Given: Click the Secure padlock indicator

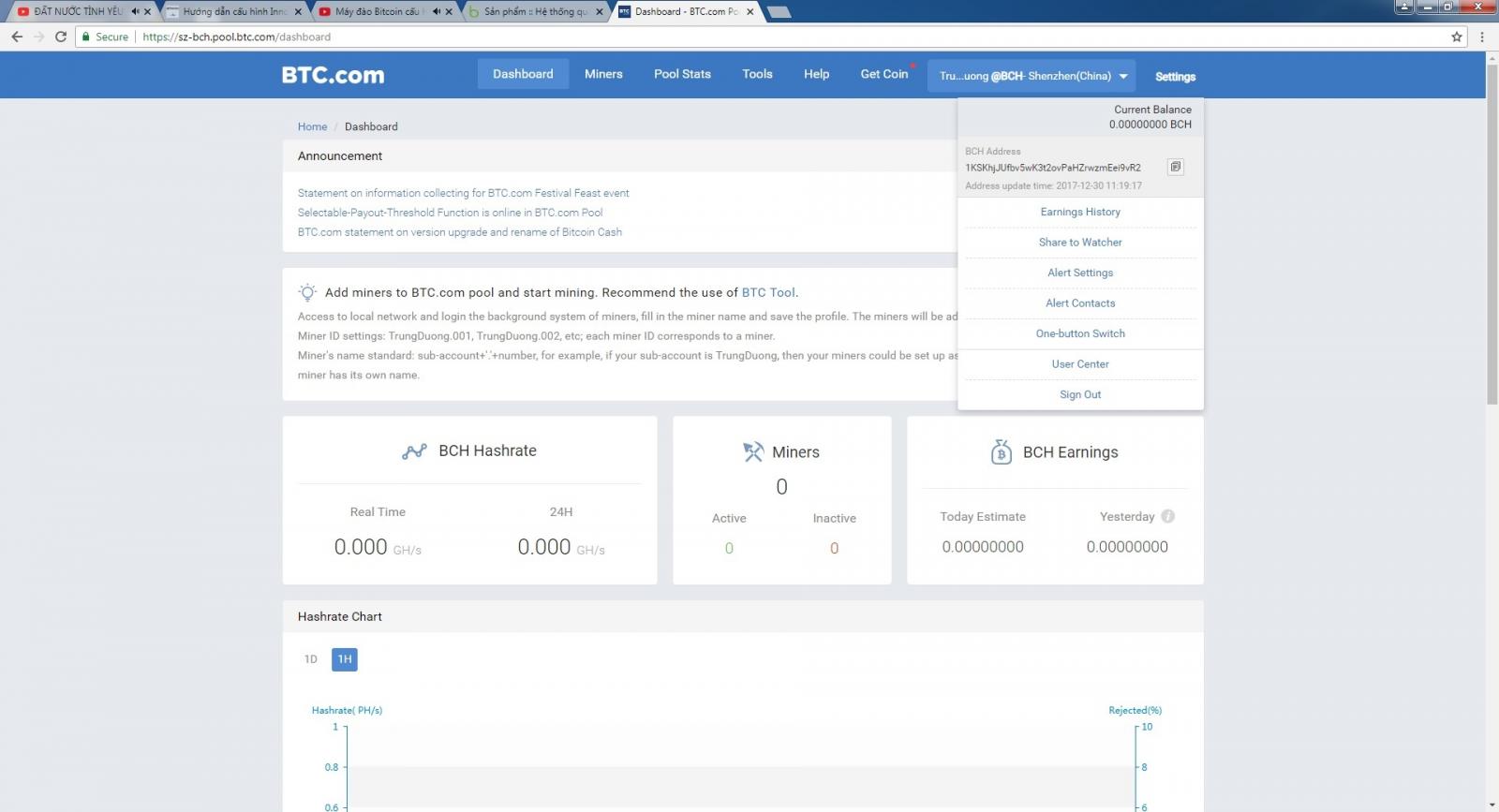Looking at the screenshot, I should tap(105, 37).
